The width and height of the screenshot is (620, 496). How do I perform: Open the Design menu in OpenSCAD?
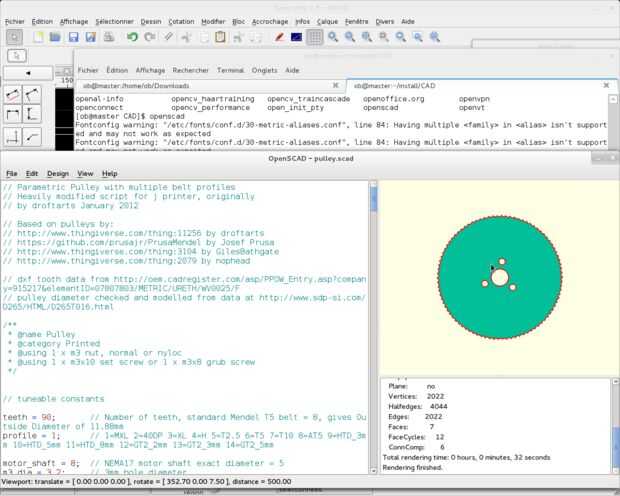[58, 173]
